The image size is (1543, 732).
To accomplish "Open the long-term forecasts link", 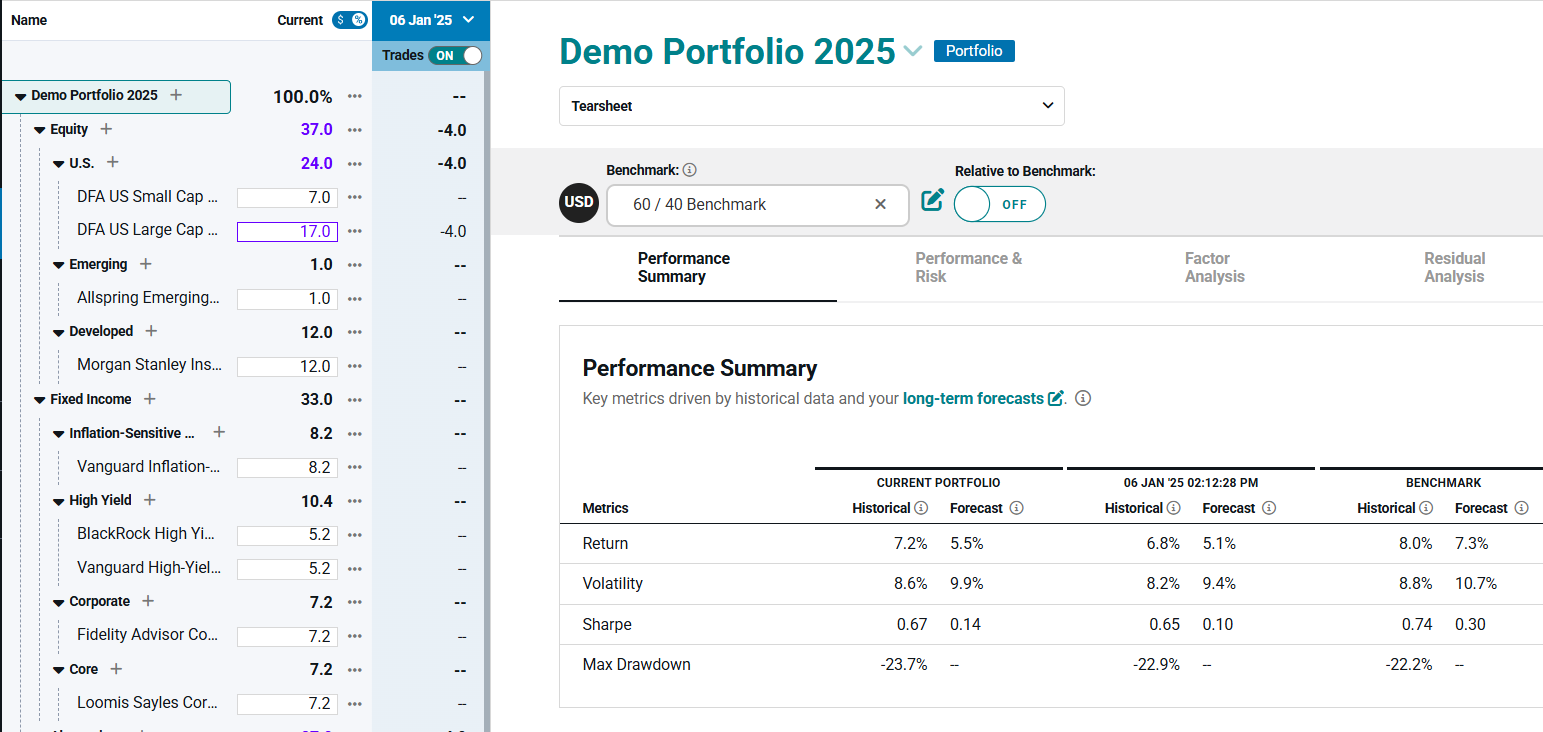I will tap(973, 398).
